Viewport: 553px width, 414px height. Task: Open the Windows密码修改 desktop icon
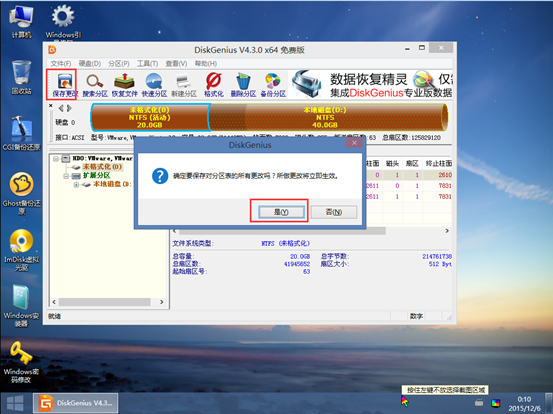coord(21,362)
